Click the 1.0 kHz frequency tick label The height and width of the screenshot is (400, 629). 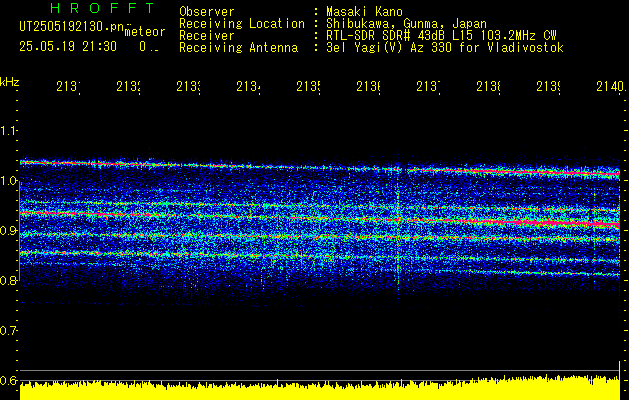click(x=8, y=181)
